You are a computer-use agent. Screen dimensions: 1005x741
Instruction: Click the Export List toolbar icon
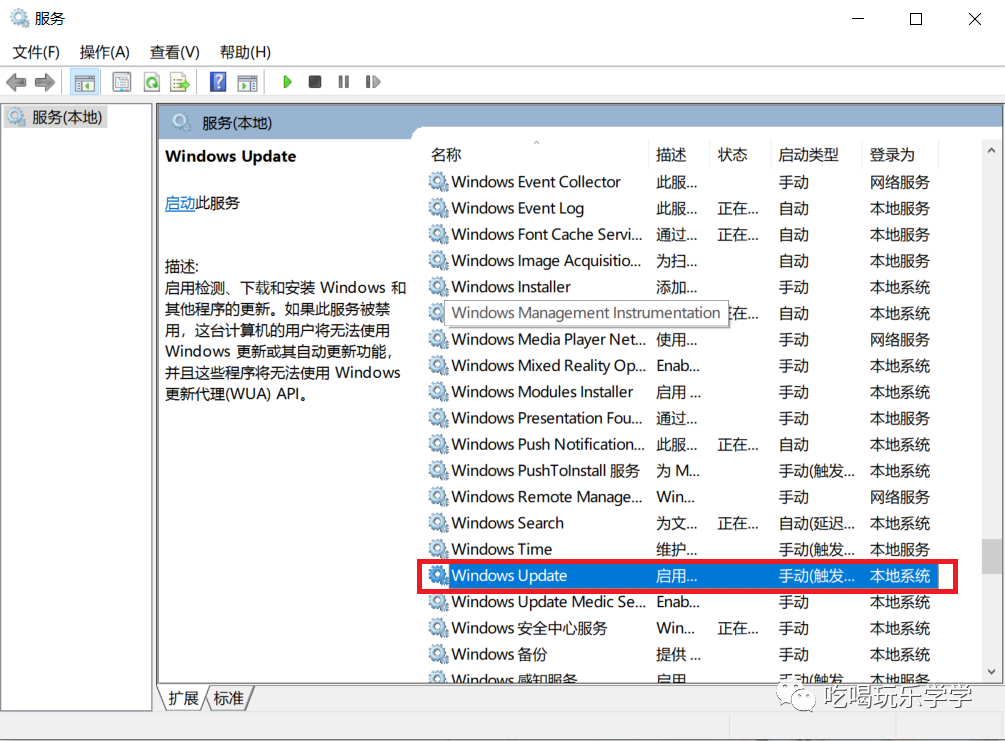tap(180, 82)
